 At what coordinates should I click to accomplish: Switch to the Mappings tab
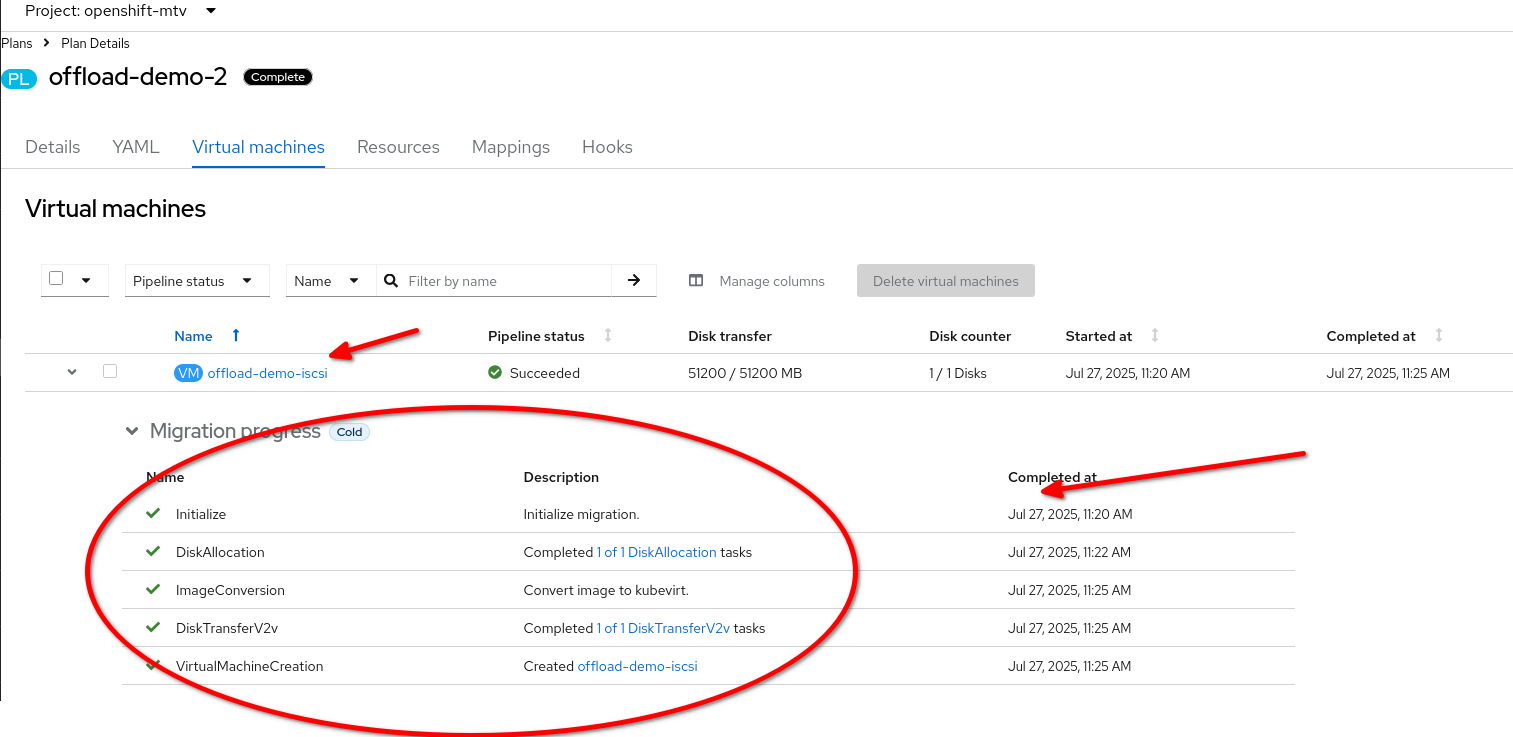coord(511,147)
